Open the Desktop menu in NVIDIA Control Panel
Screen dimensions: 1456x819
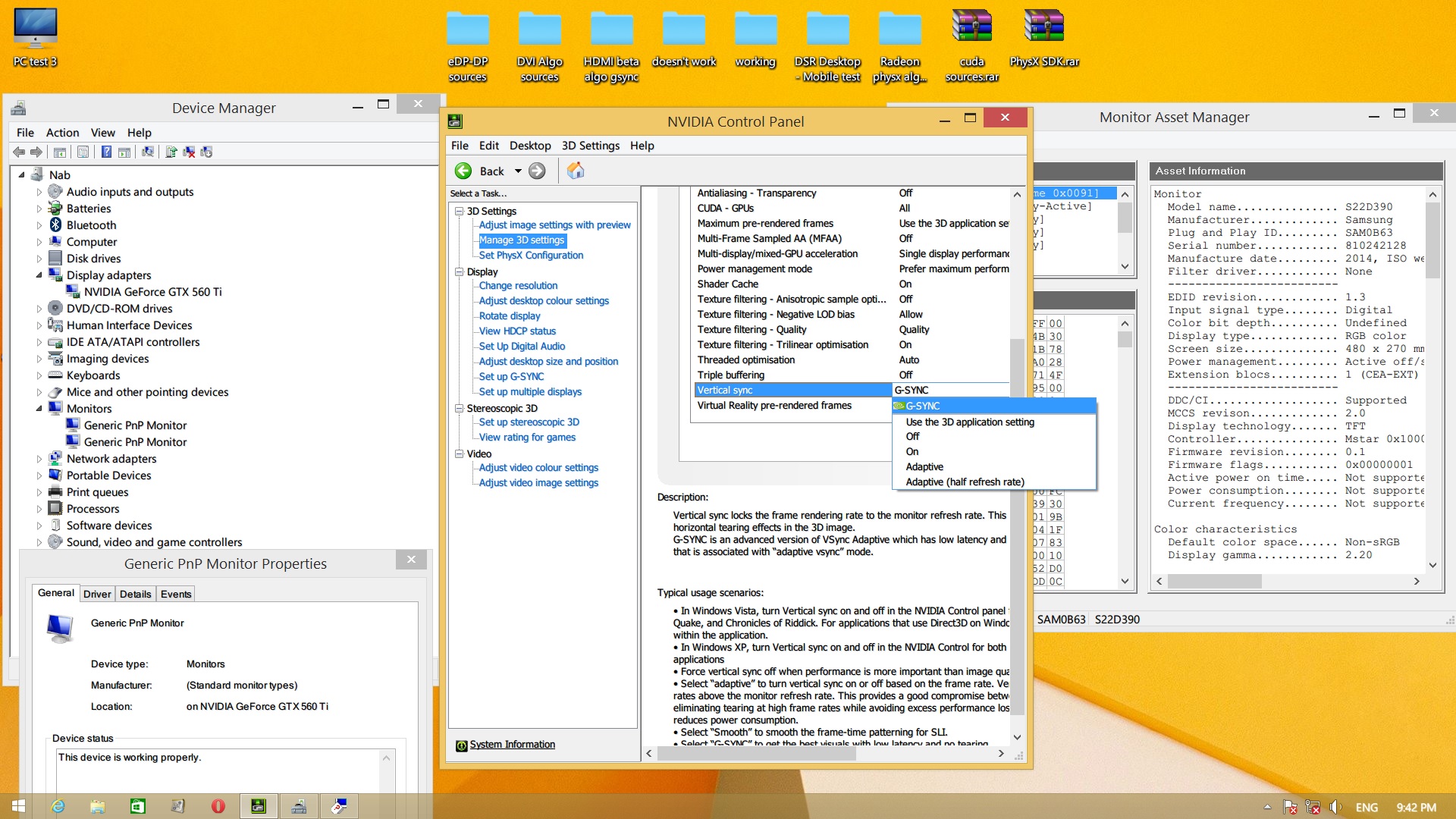point(530,146)
